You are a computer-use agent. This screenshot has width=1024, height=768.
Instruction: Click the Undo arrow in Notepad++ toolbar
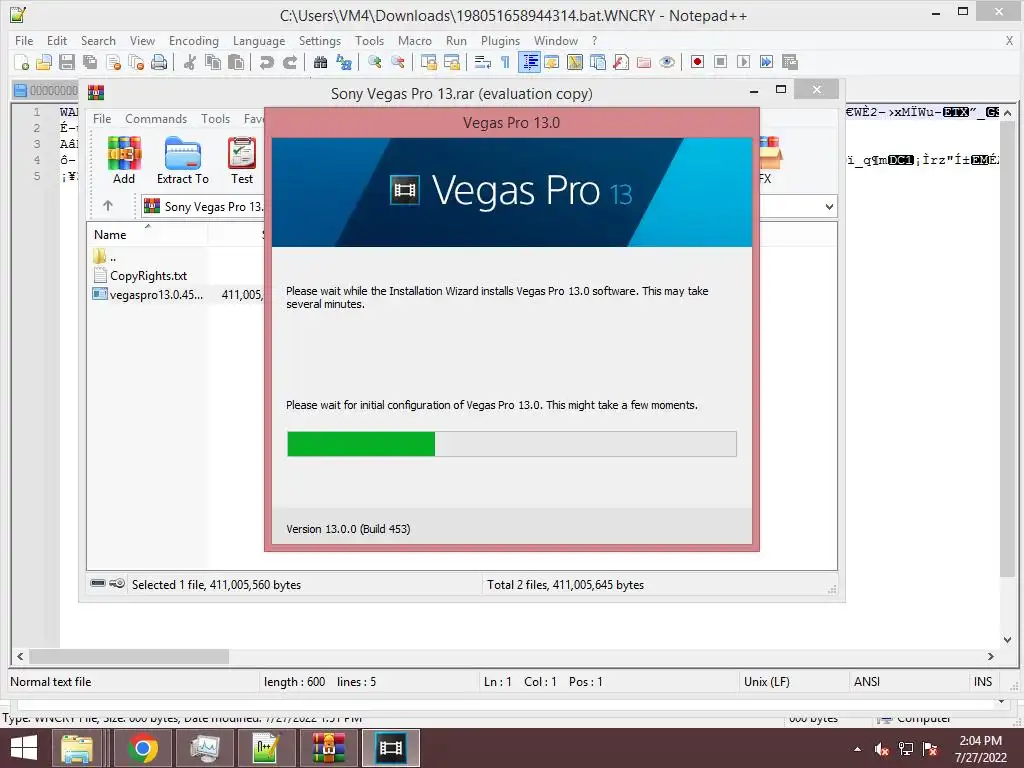pyautogui.click(x=266, y=62)
